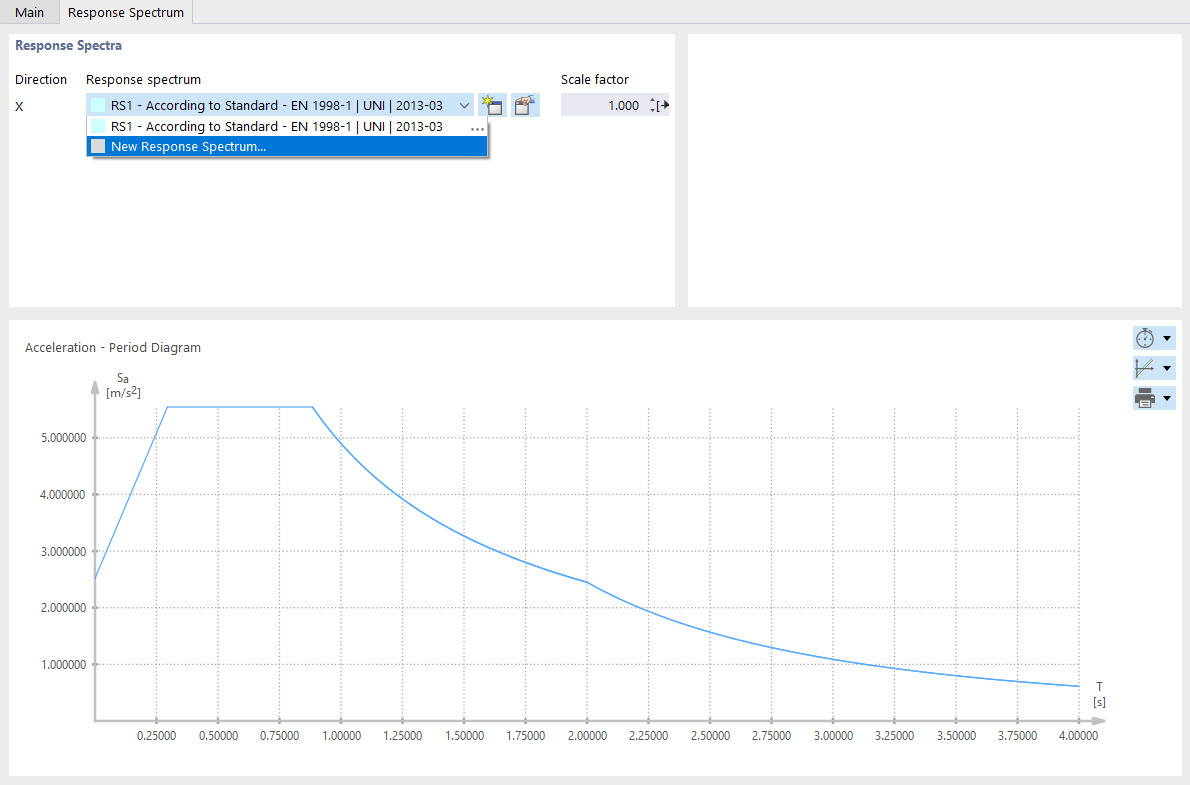The height and width of the screenshot is (785, 1190).
Task: Click the Acceleration - Period Diagram title
Action: point(113,348)
